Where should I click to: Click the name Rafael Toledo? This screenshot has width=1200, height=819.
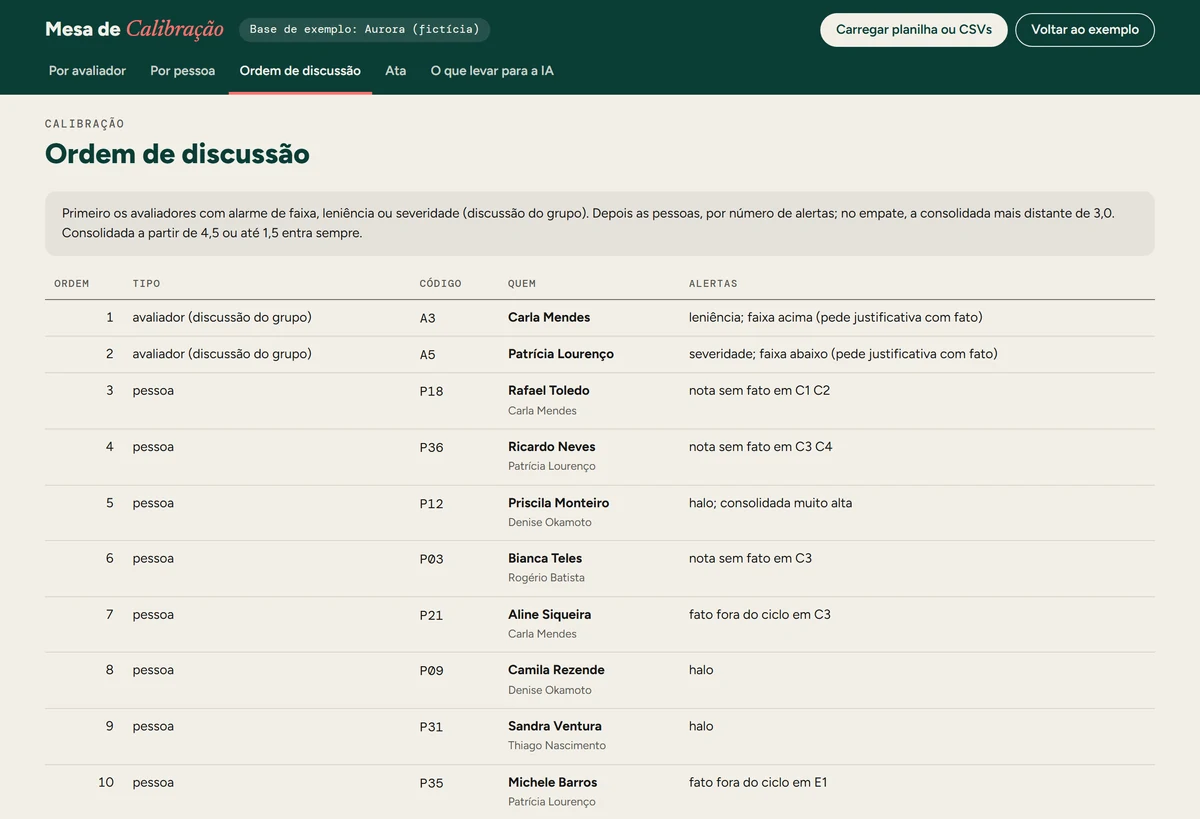pos(549,391)
